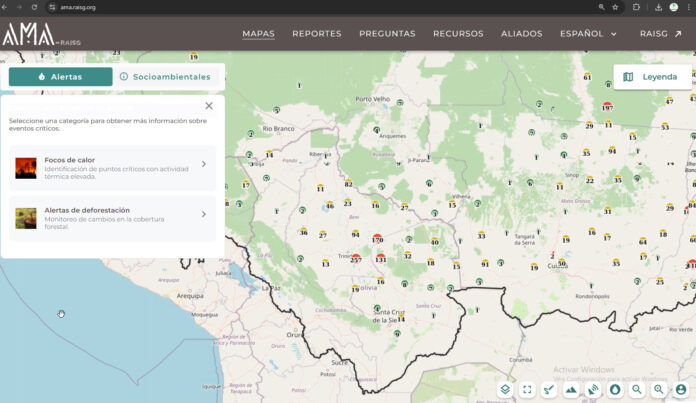Click the Porto Velho map label
Screen dimensions: 696x403
tap(373, 99)
